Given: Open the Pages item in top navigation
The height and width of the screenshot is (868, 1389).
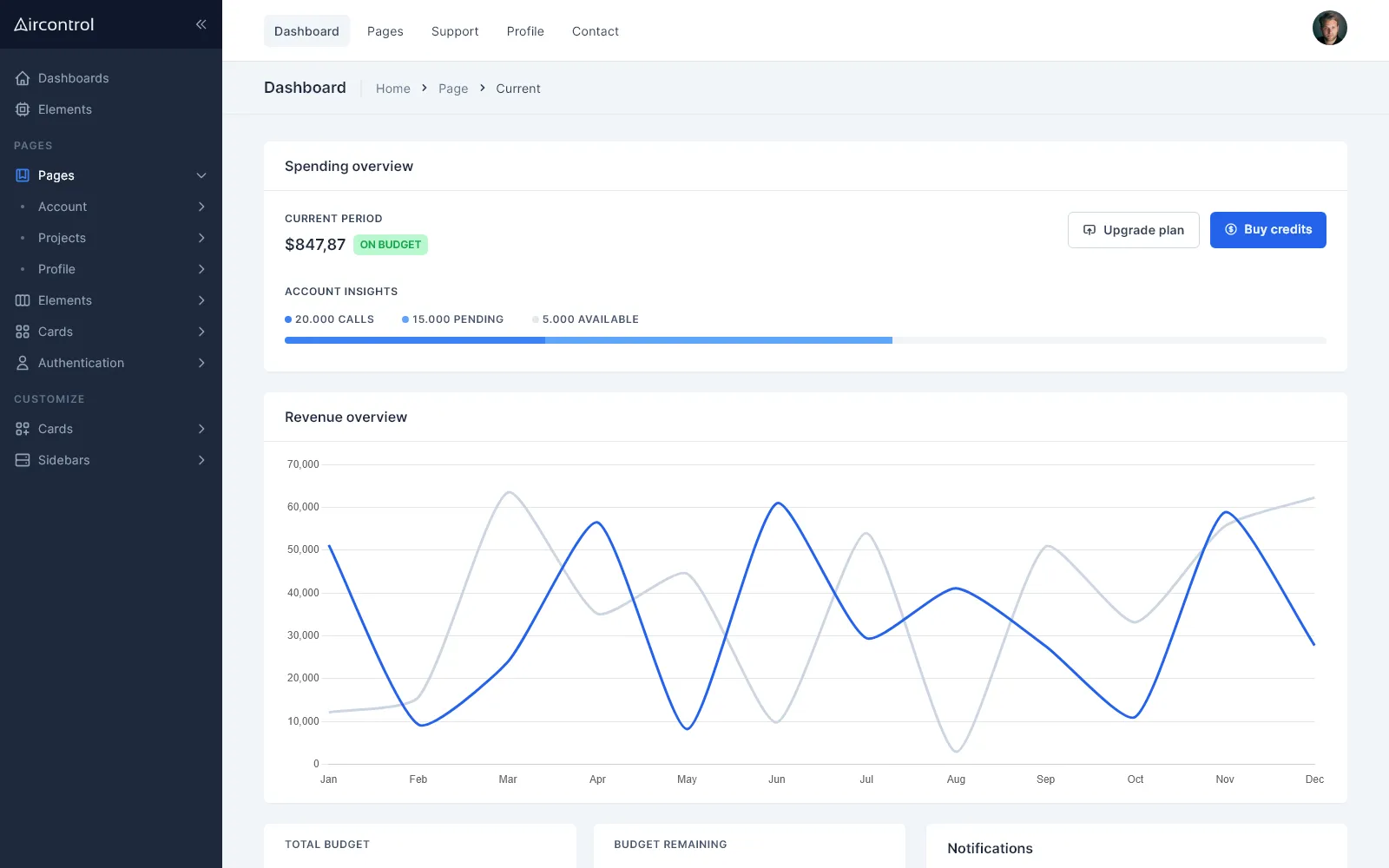Looking at the screenshot, I should pos(385,31).
